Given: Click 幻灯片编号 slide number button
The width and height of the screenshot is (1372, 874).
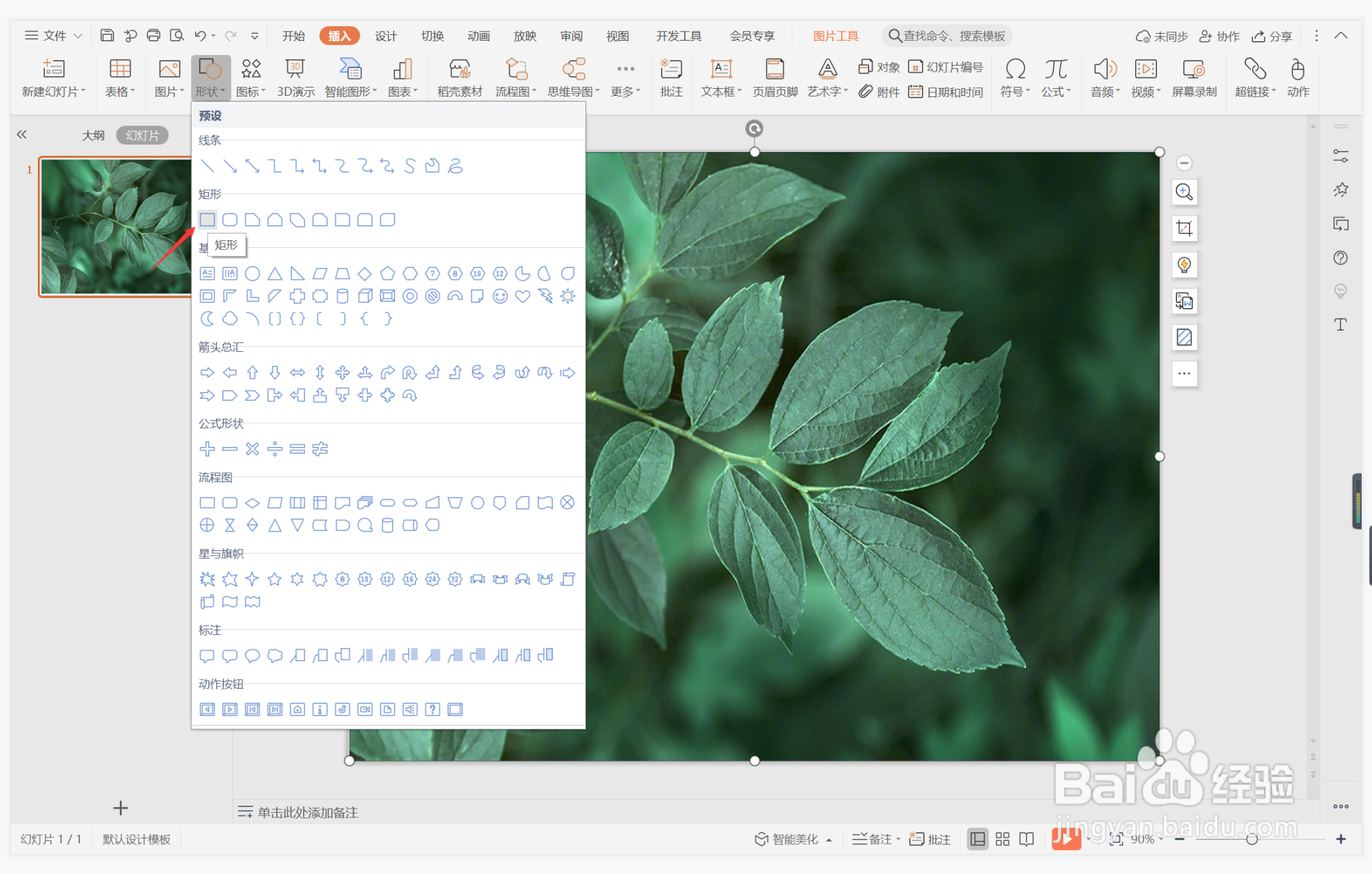Looking at the screenshot, I should [x=946, y=67].
